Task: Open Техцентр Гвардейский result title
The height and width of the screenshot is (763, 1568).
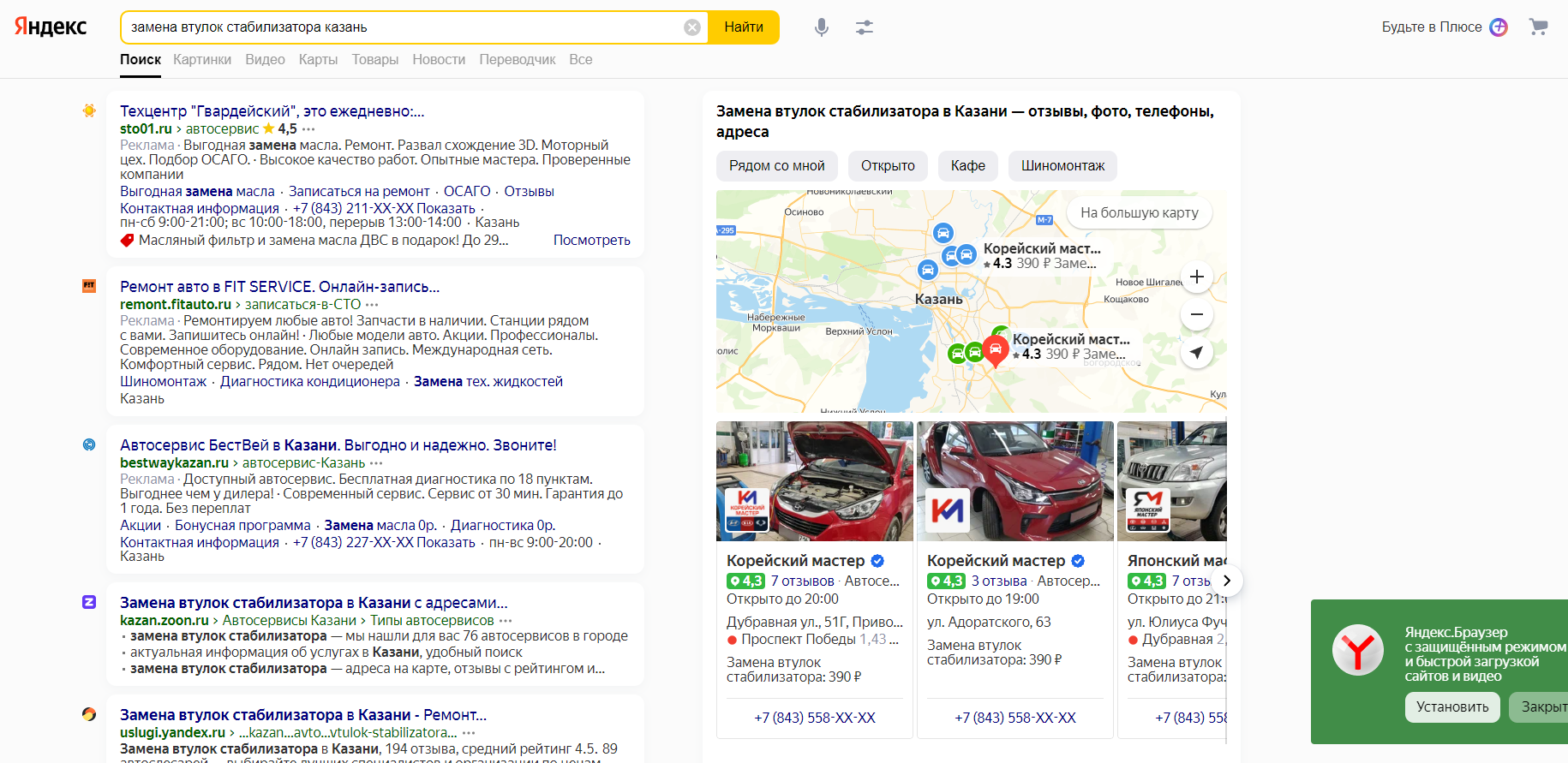Action: [x=272, y=111]
